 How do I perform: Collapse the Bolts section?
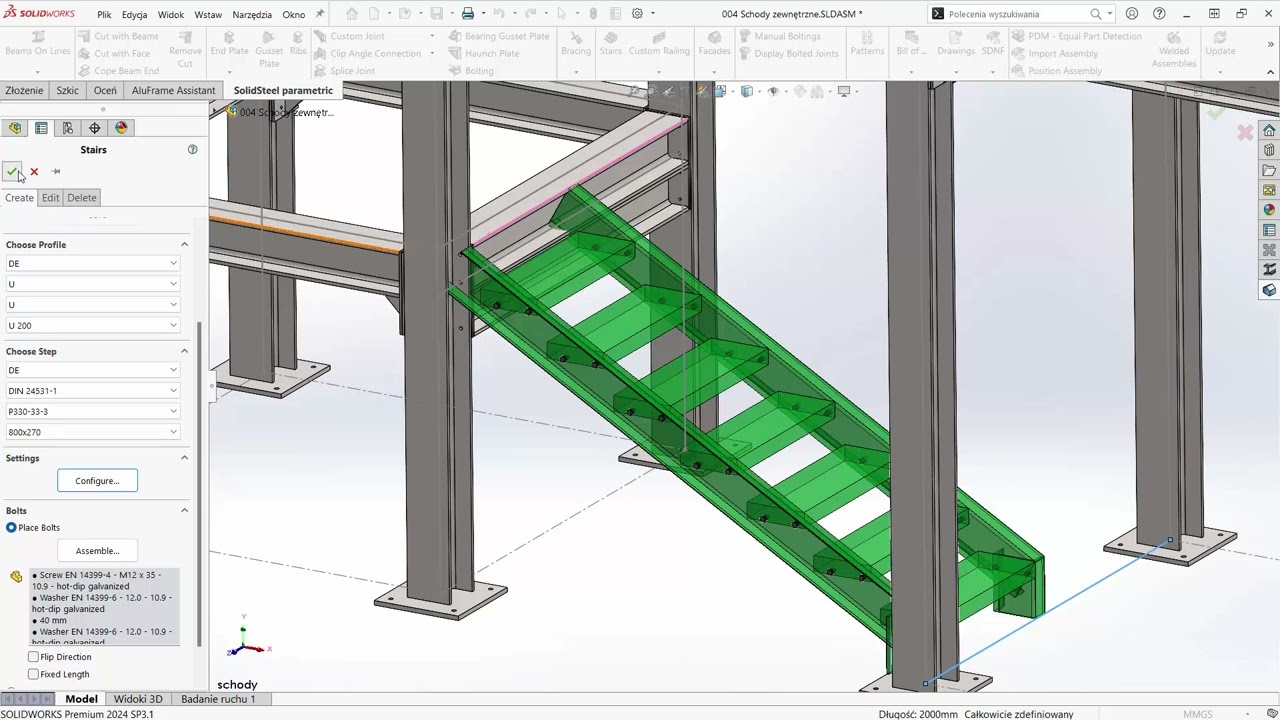tap(184, 510)
